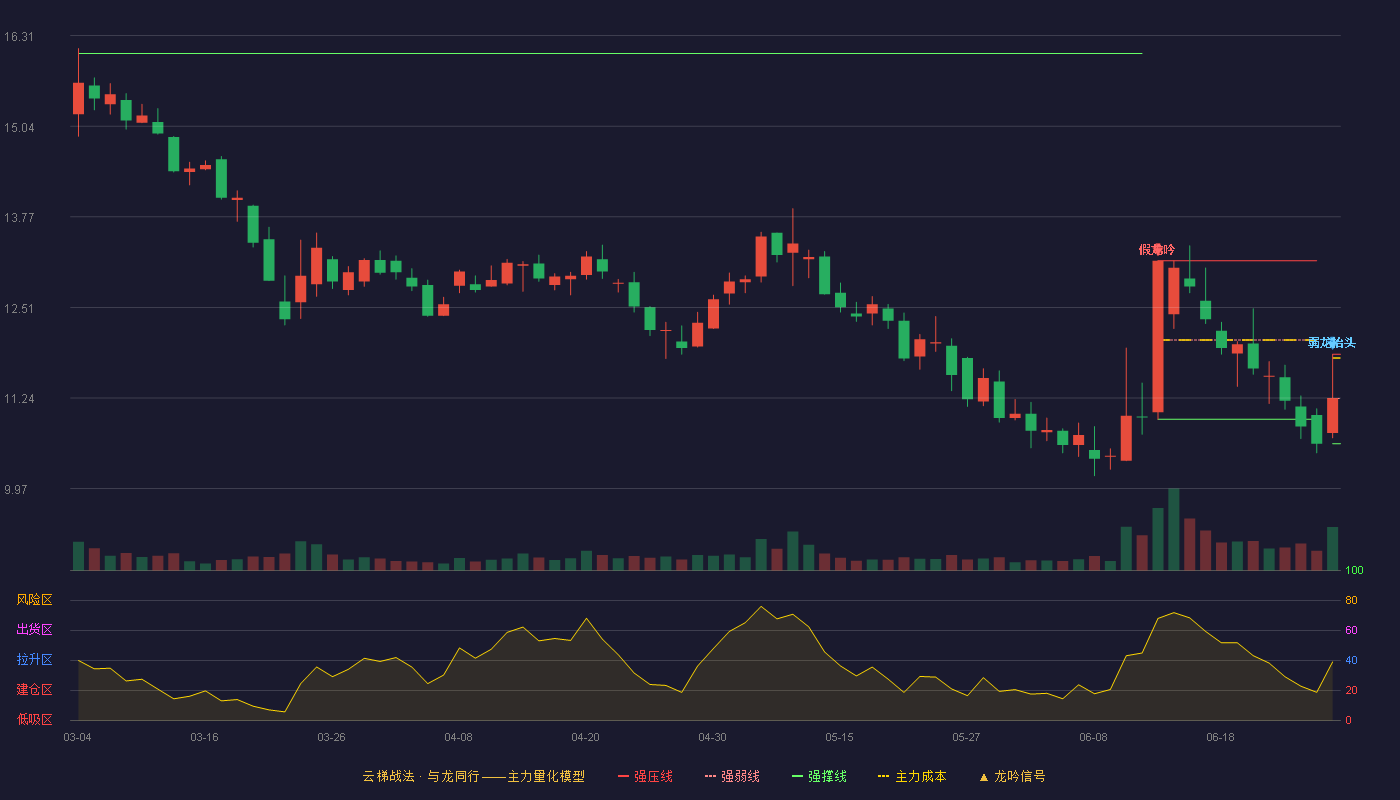Click the 16.31 price axis label

coord(19,37)
